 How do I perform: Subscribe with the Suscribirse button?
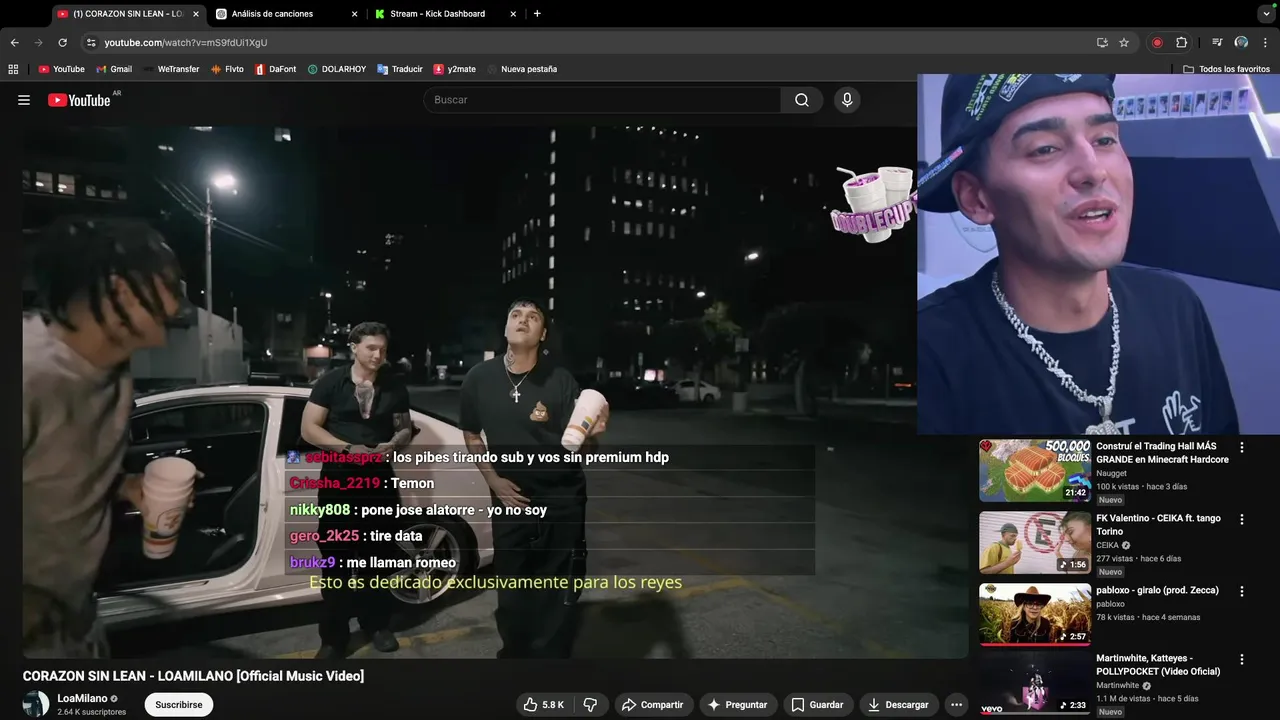tap(179, 705)
